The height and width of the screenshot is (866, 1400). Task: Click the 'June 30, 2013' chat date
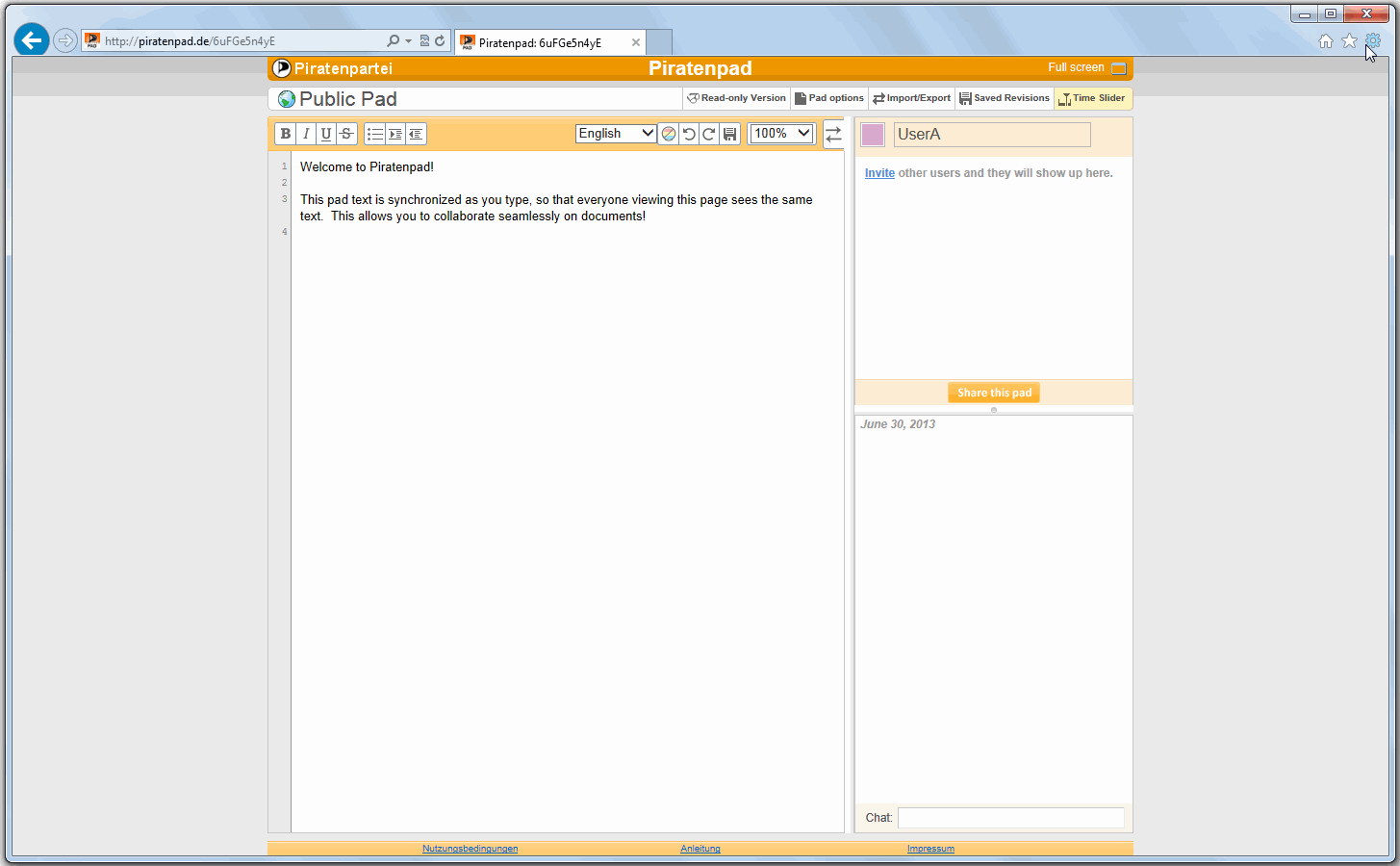click(x=898, y=424)
